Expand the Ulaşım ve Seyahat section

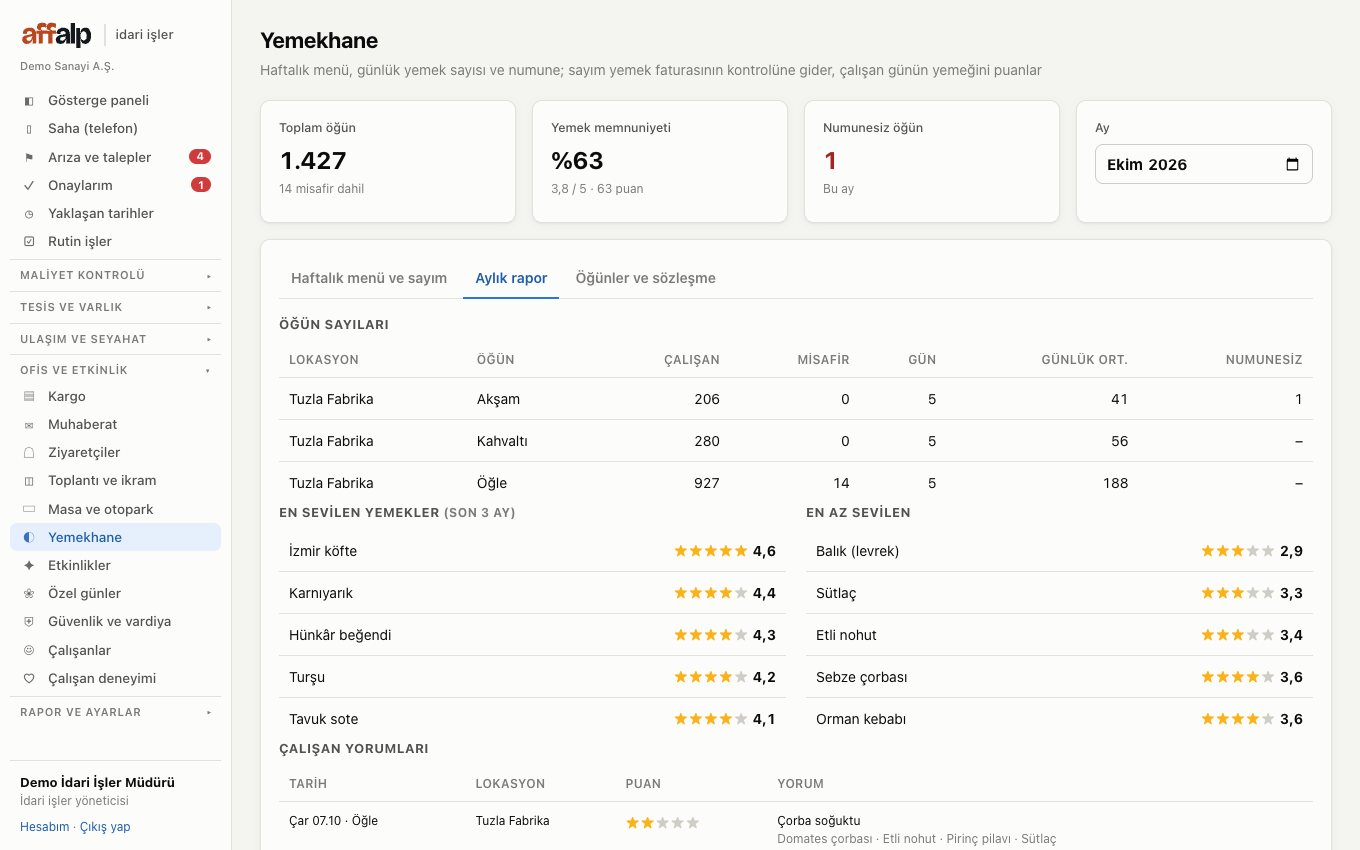pos(115,339)
